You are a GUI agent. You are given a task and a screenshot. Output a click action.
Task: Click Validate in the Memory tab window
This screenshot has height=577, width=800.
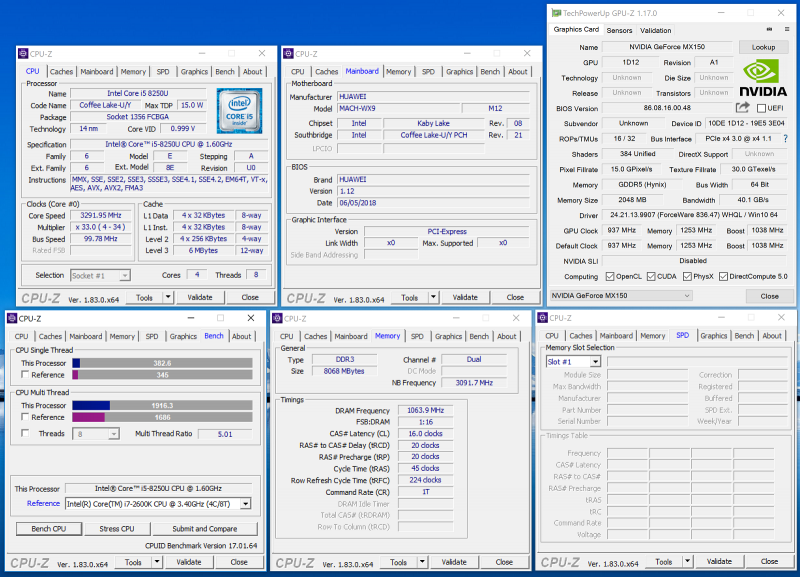point(454,562)
